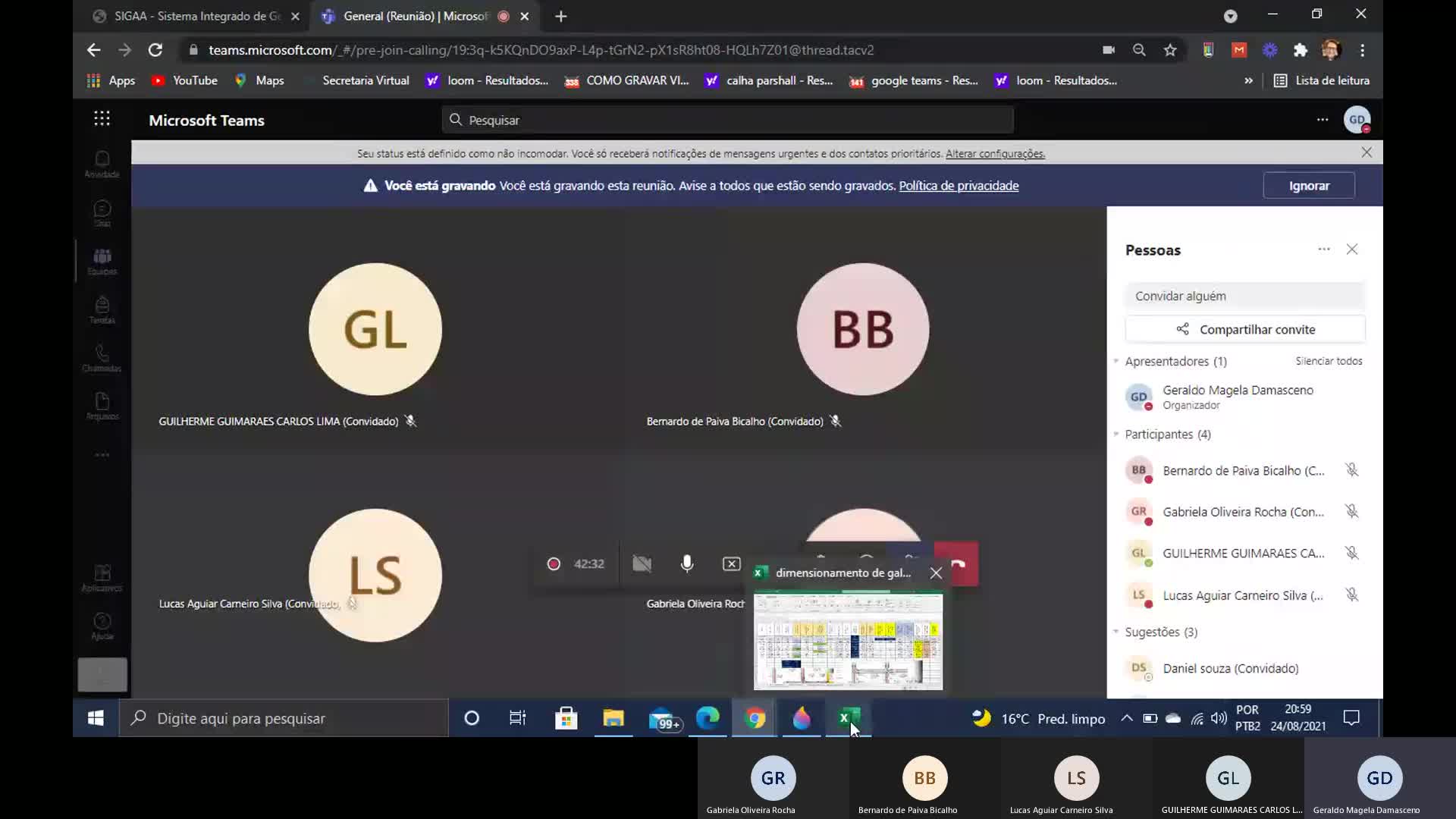The height and width of the screenshot is (819, 1456).
Task: Open Ajuda in Teams sidebar
Action: [102, 626]
